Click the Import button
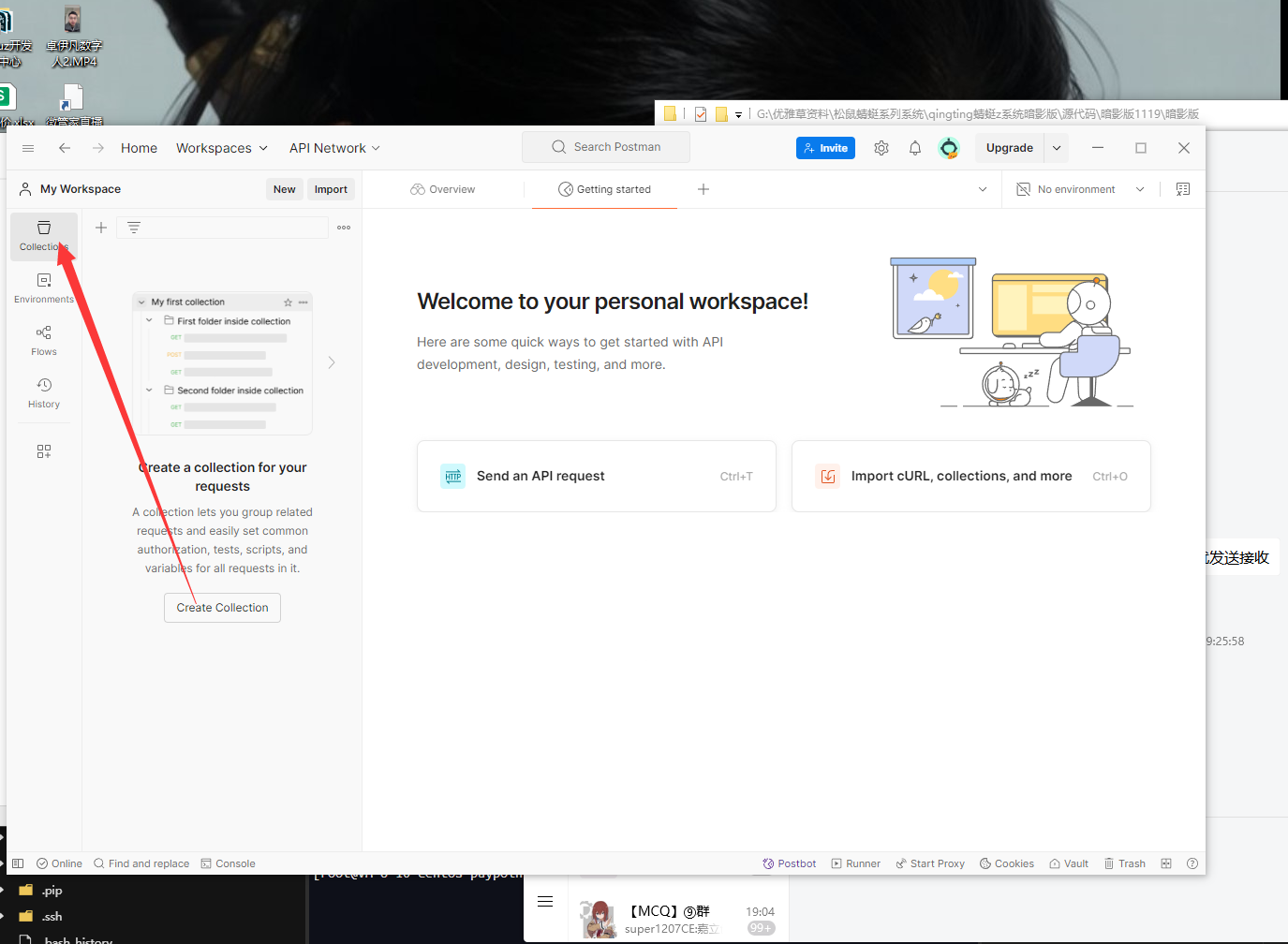Screen dimensions: 1288x944 pyautogui.click(x=331, y=189)
